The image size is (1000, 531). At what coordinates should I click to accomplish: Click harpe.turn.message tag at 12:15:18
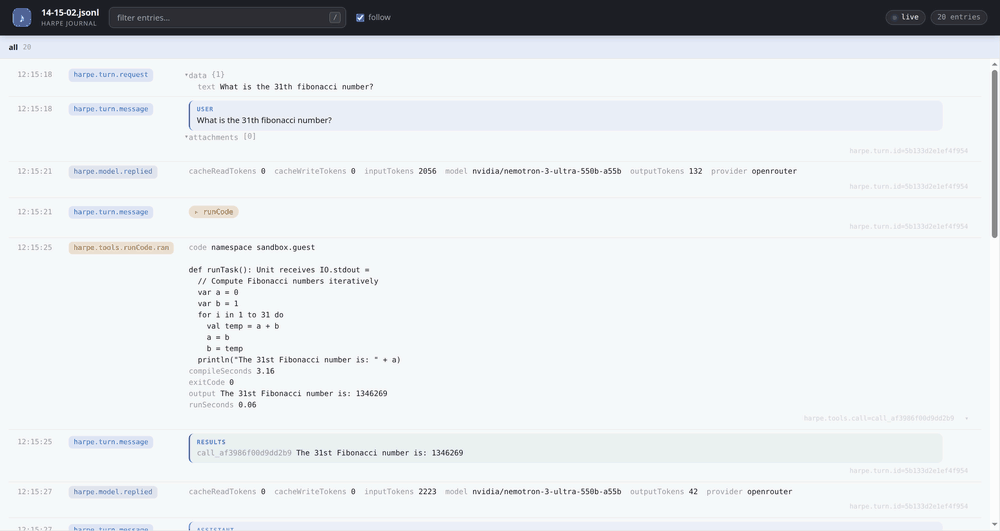click(x=110, y=109)
